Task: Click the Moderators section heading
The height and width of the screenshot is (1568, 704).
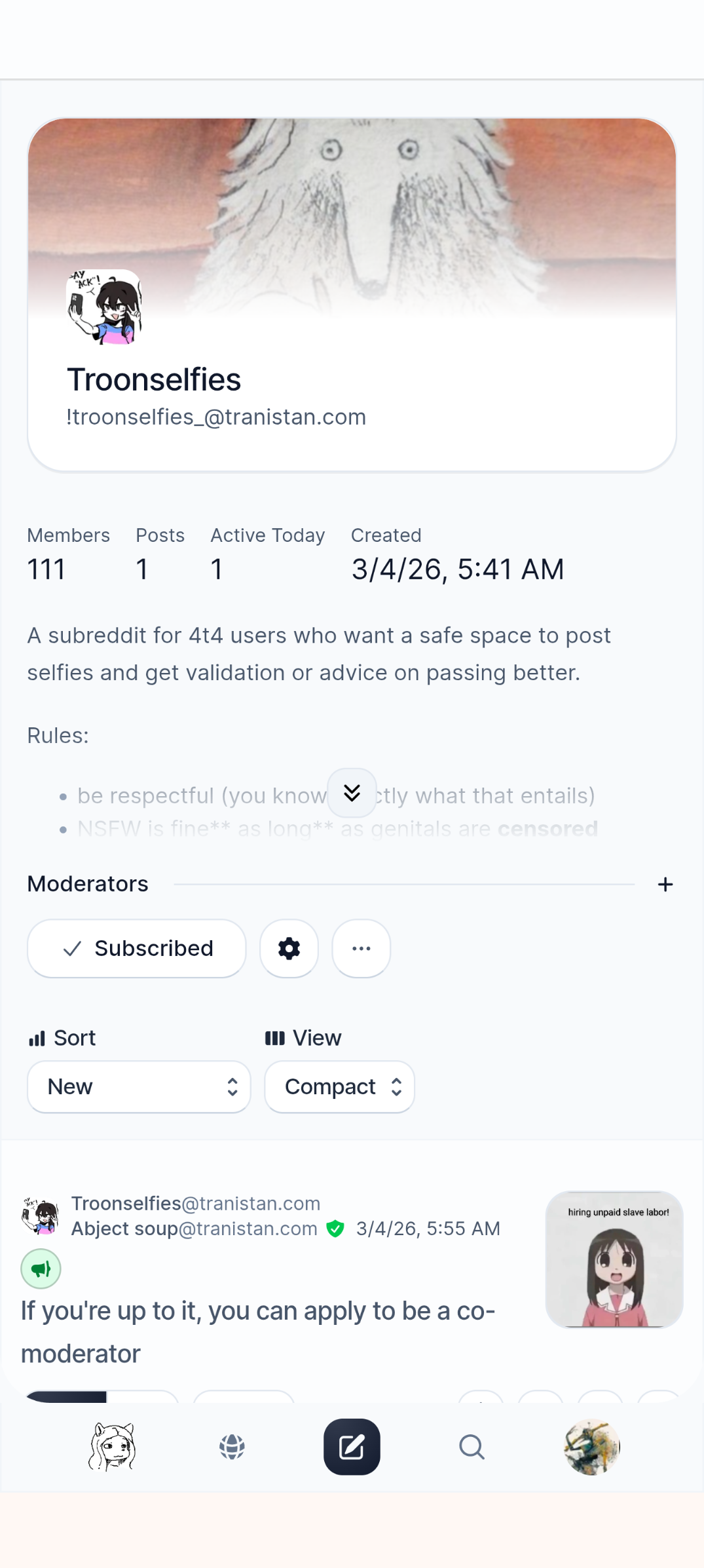Action: click(88, 884)
